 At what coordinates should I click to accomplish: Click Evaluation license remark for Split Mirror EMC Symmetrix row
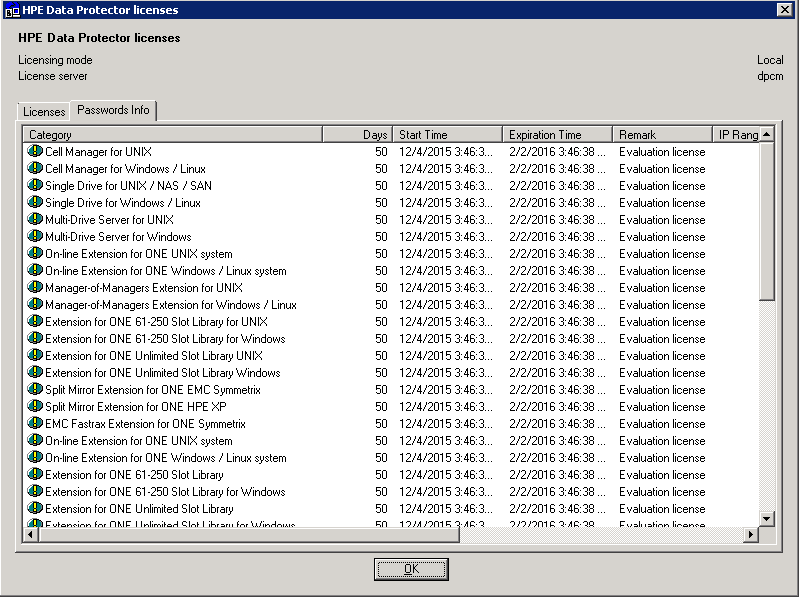(662, 390)
